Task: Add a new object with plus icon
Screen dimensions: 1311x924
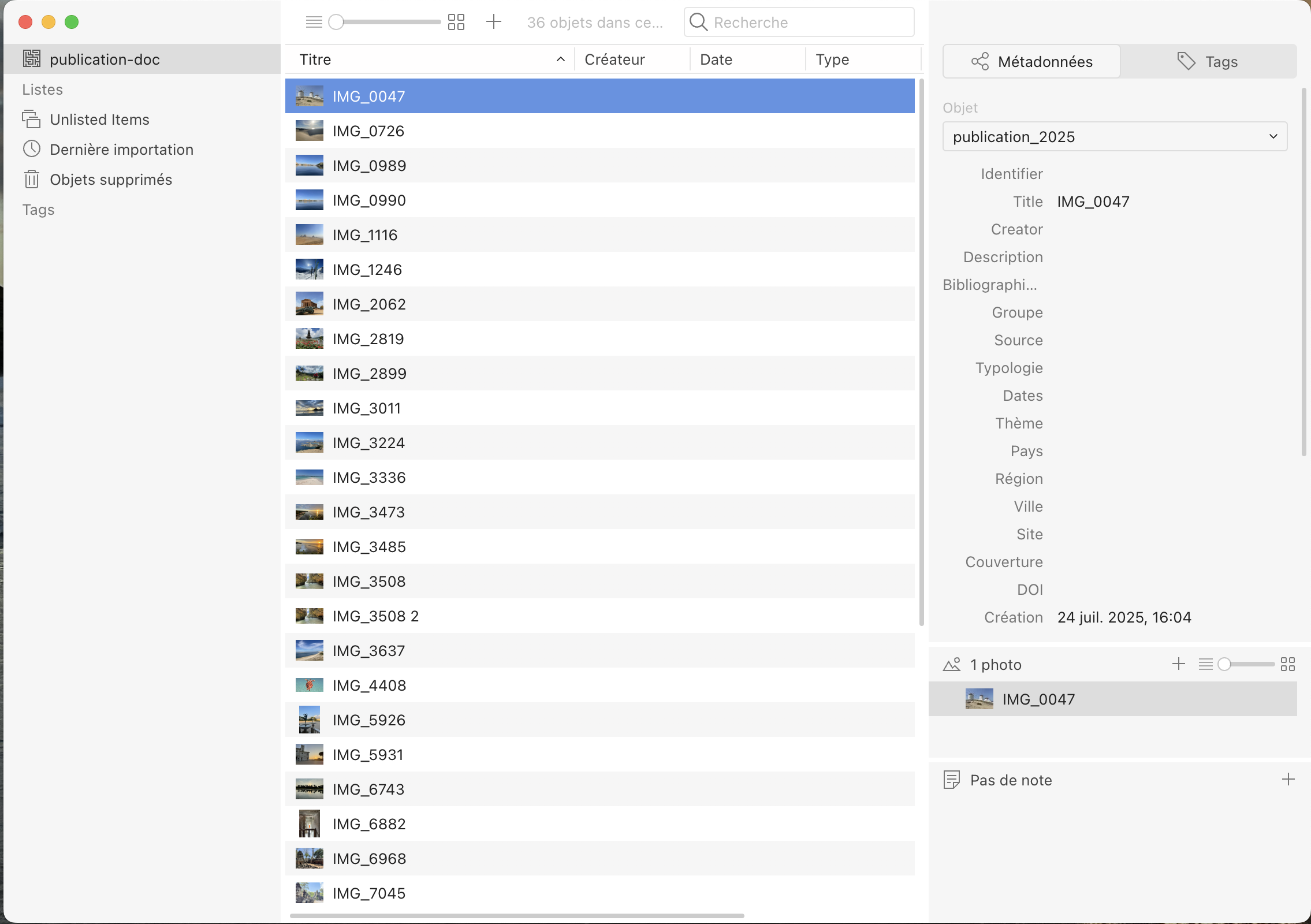Action: click(494, 22)
